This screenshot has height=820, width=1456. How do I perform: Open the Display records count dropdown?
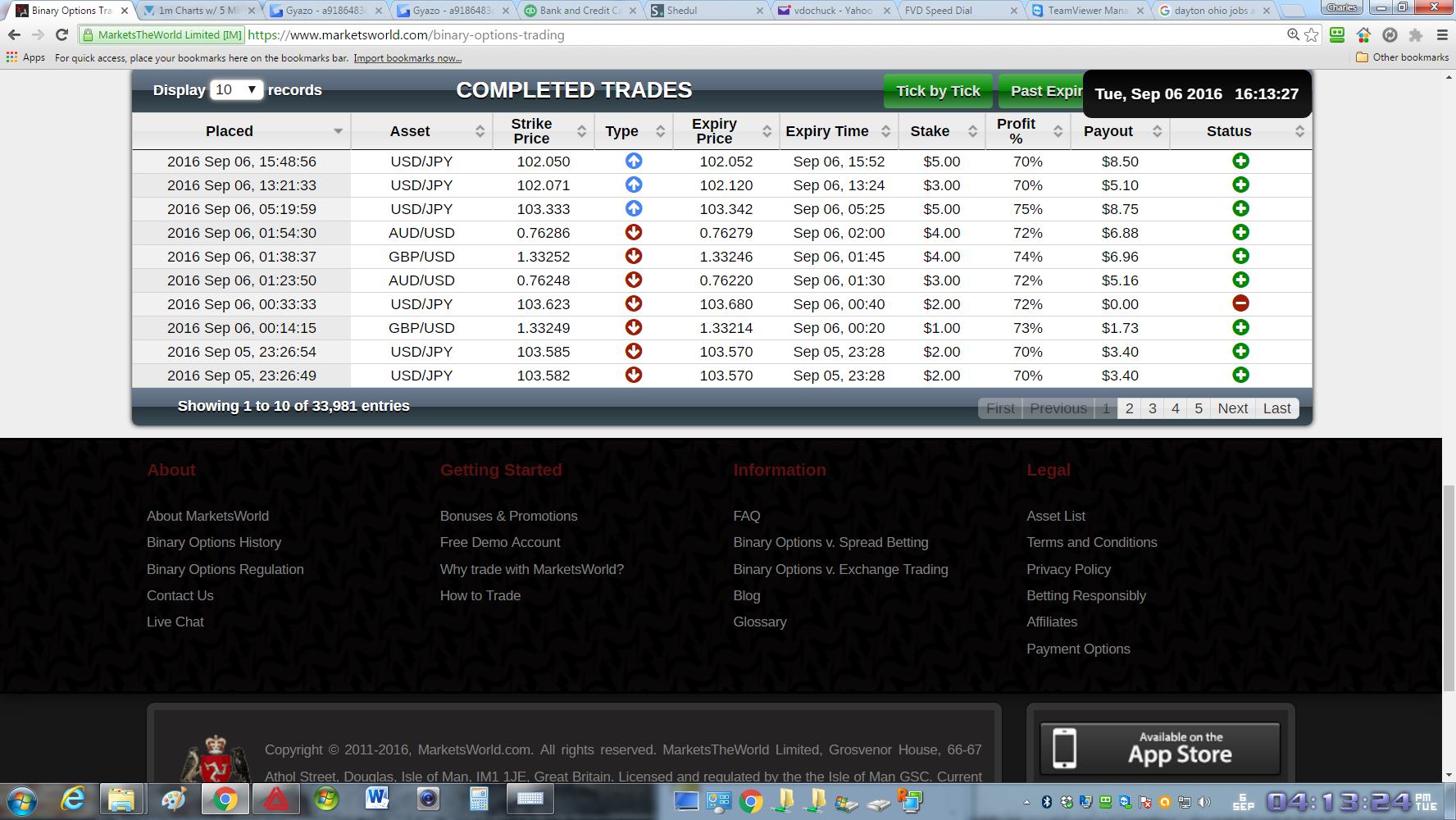click(x=236, y=90)
